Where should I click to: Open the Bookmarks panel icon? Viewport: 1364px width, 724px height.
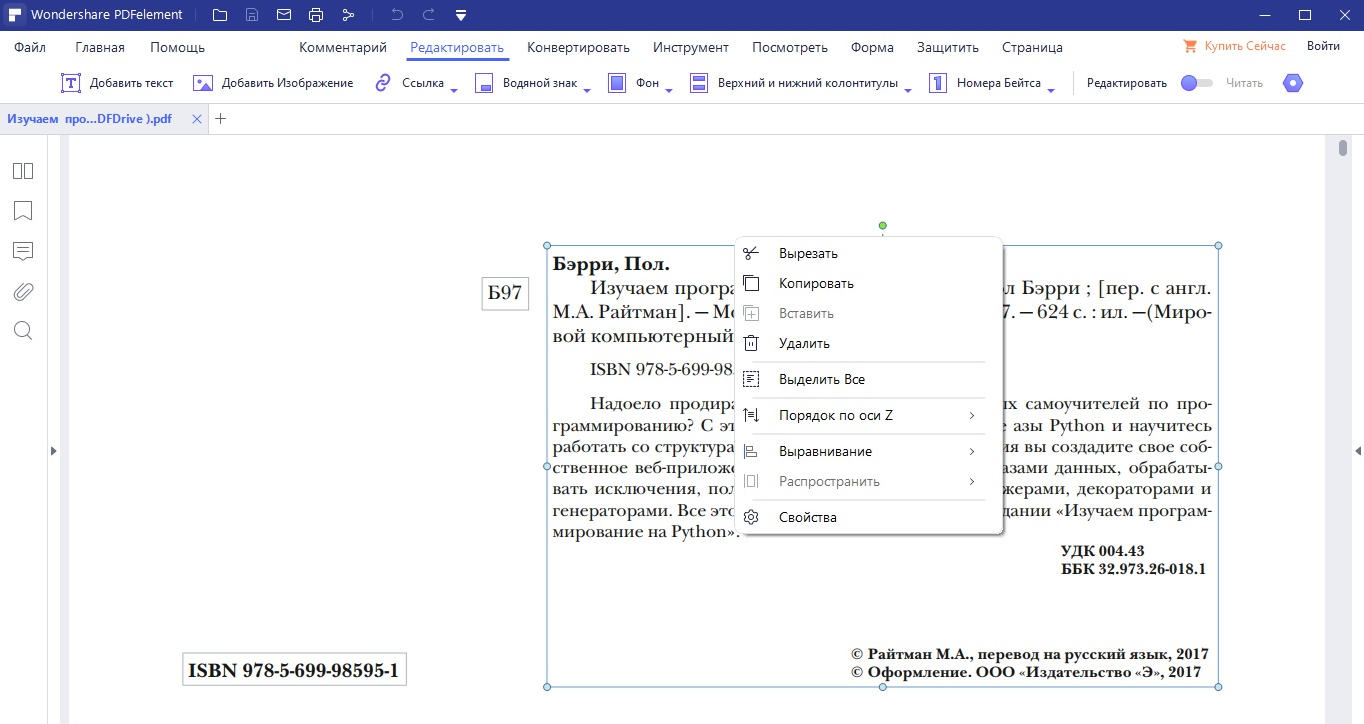pyautogui.click(x=23, y=211)
